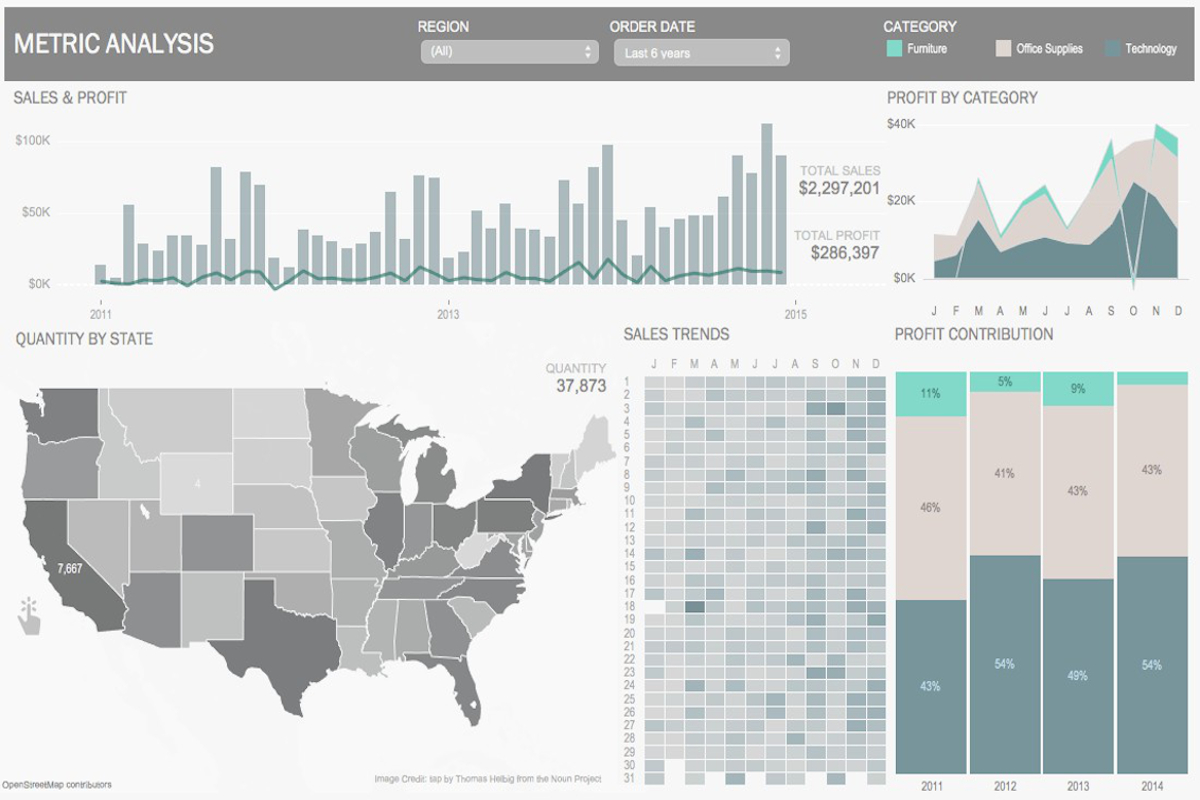Click the Furniture teal legend swatch
The height and width of the screenshot is (800, 1200).
[x=895, y=48]
